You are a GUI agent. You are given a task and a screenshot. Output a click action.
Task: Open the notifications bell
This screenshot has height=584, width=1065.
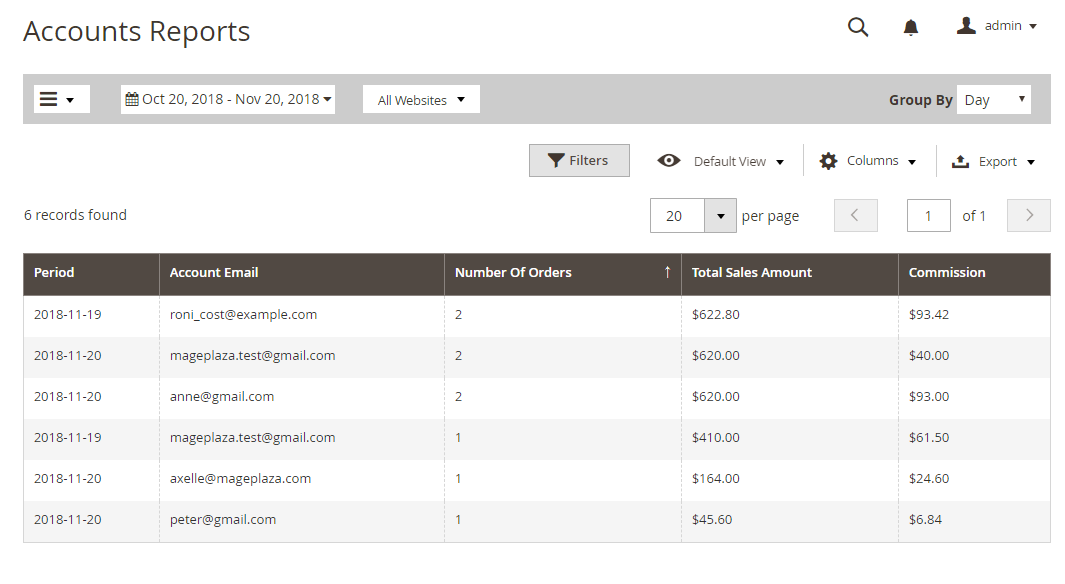coord(911,28)
